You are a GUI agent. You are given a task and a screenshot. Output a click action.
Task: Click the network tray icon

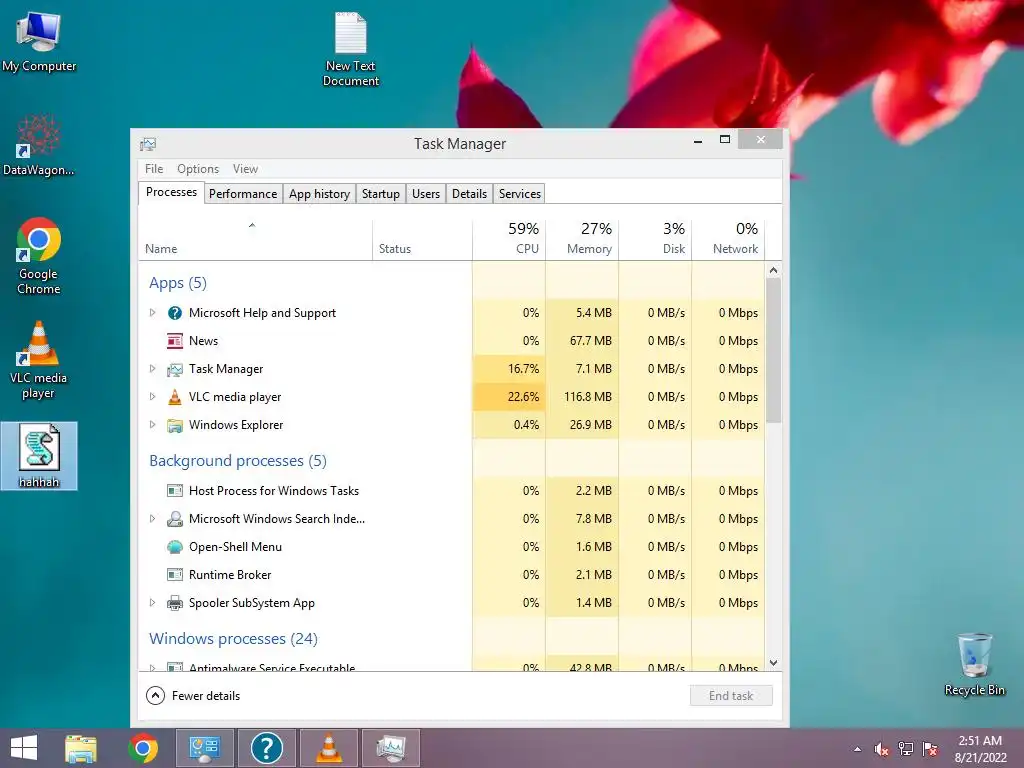click(906, 749)
